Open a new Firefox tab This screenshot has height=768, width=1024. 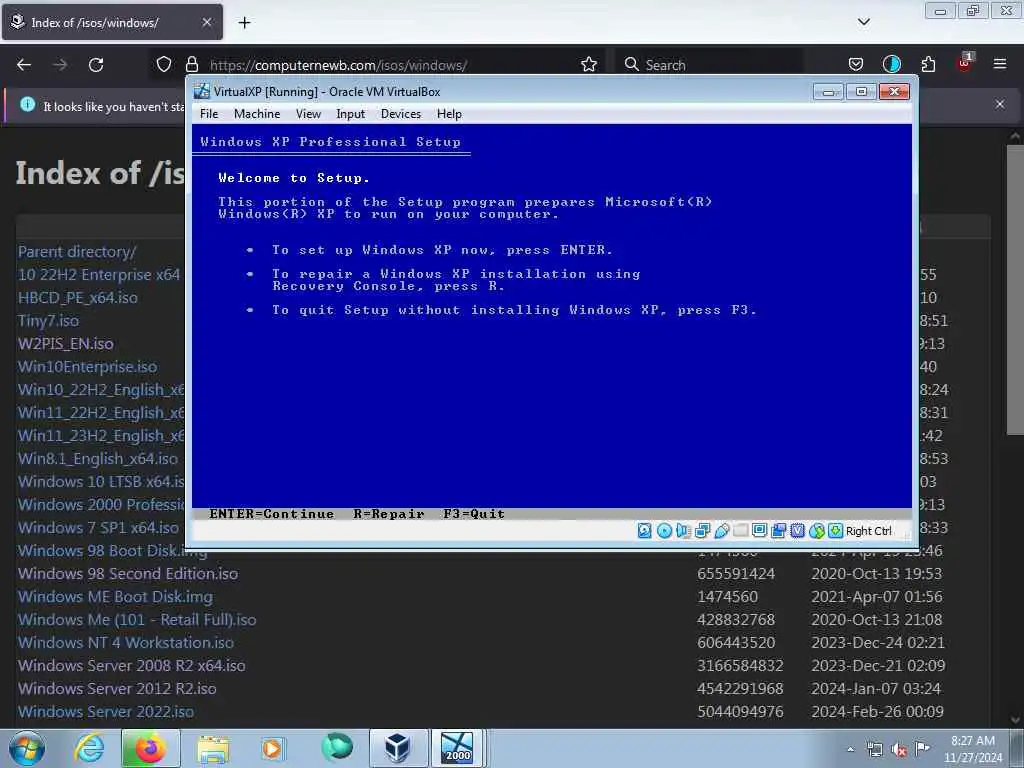(244, 23)
